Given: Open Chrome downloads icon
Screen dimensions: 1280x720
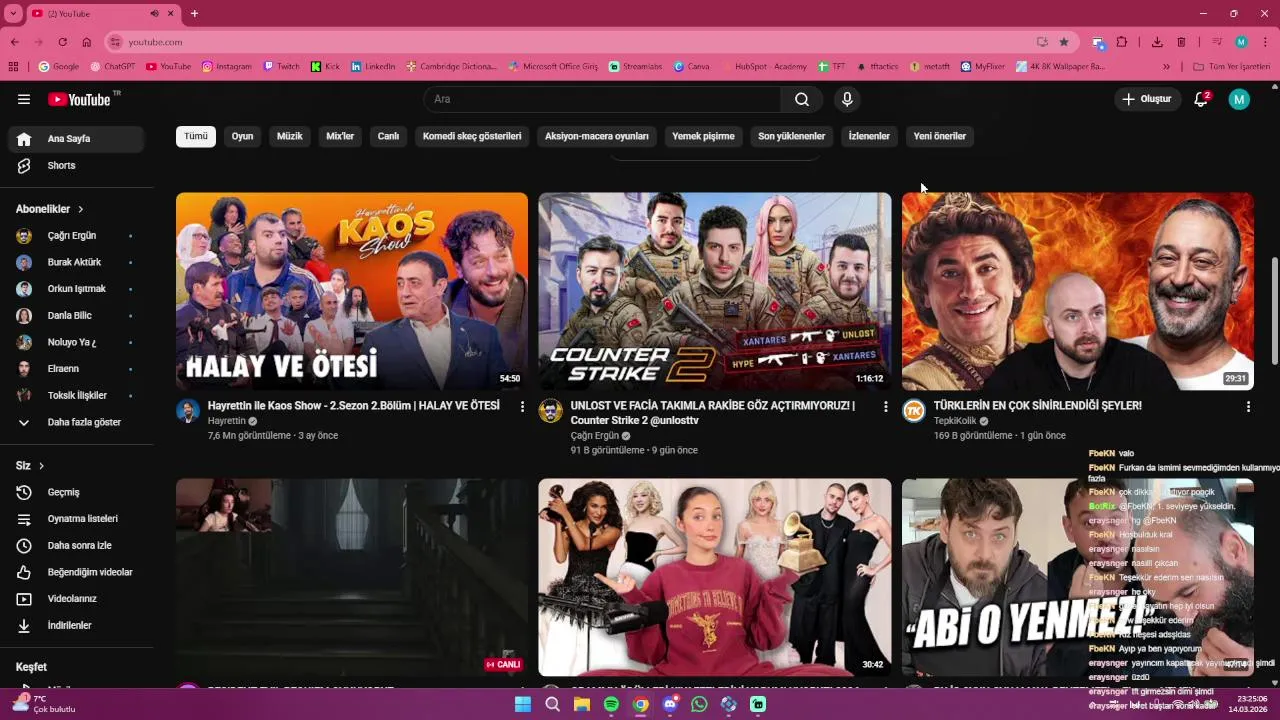Looking at the screenshot, I should click(1157, 42).
